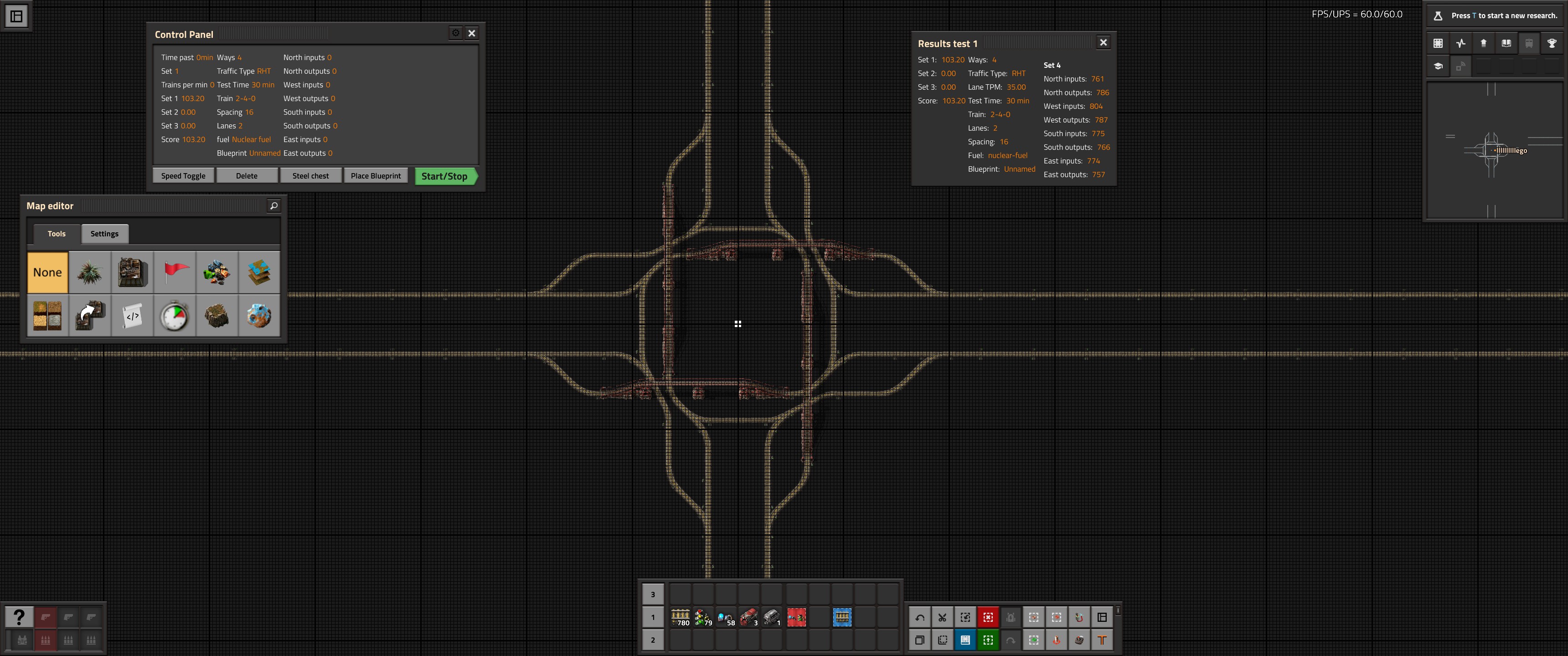Select the scissors cut tool

pyautogui.click(x=942, y=617)
